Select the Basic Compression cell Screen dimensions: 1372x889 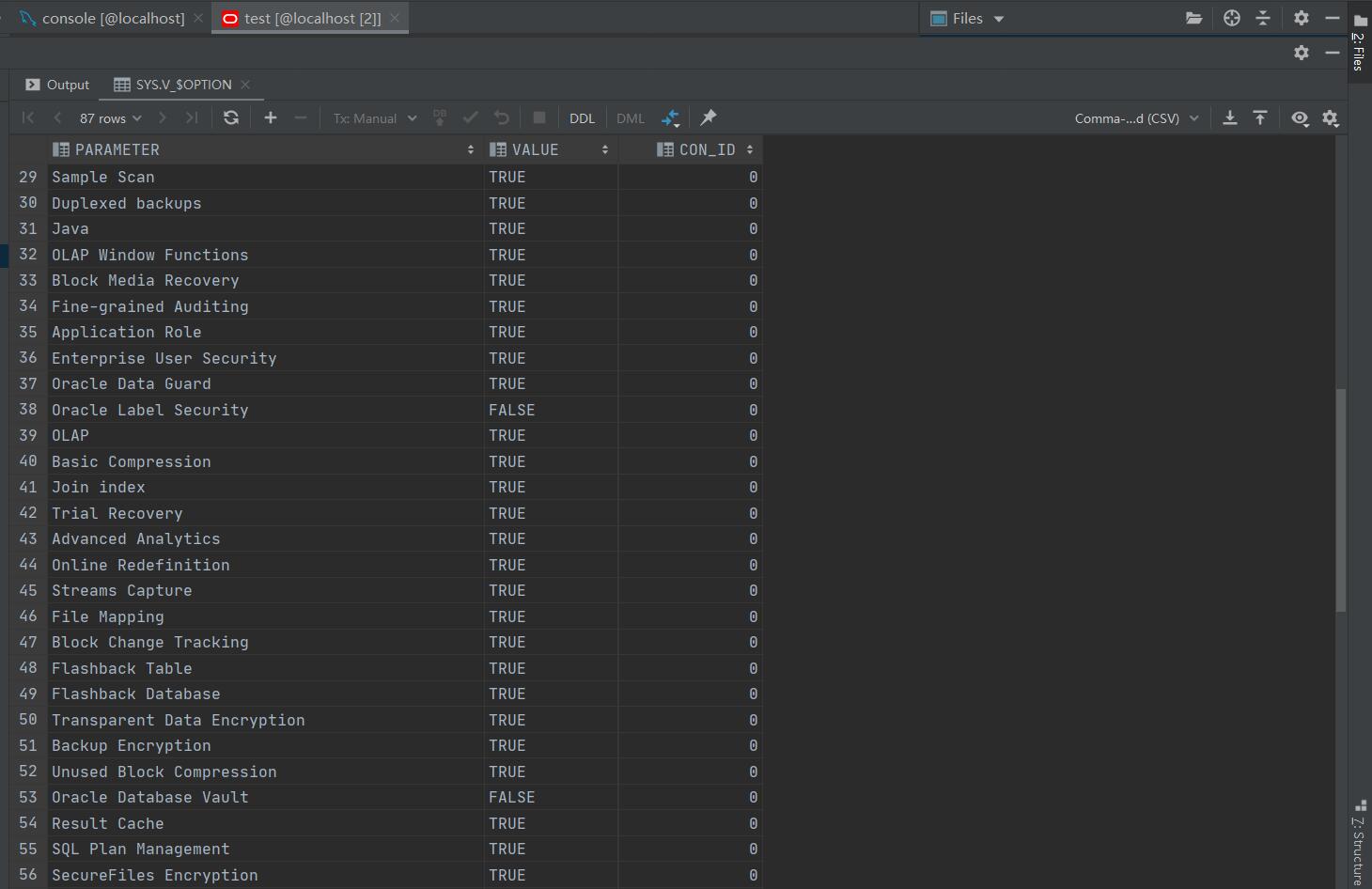(x=265, y=461)
